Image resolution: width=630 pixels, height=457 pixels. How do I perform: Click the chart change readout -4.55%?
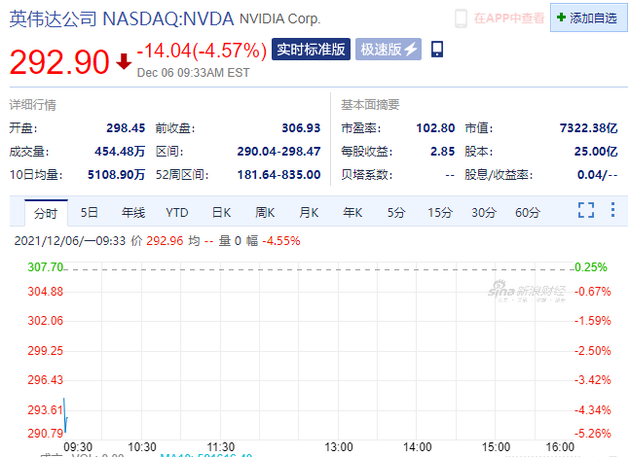pyautogui.click(x=281, y=241)
